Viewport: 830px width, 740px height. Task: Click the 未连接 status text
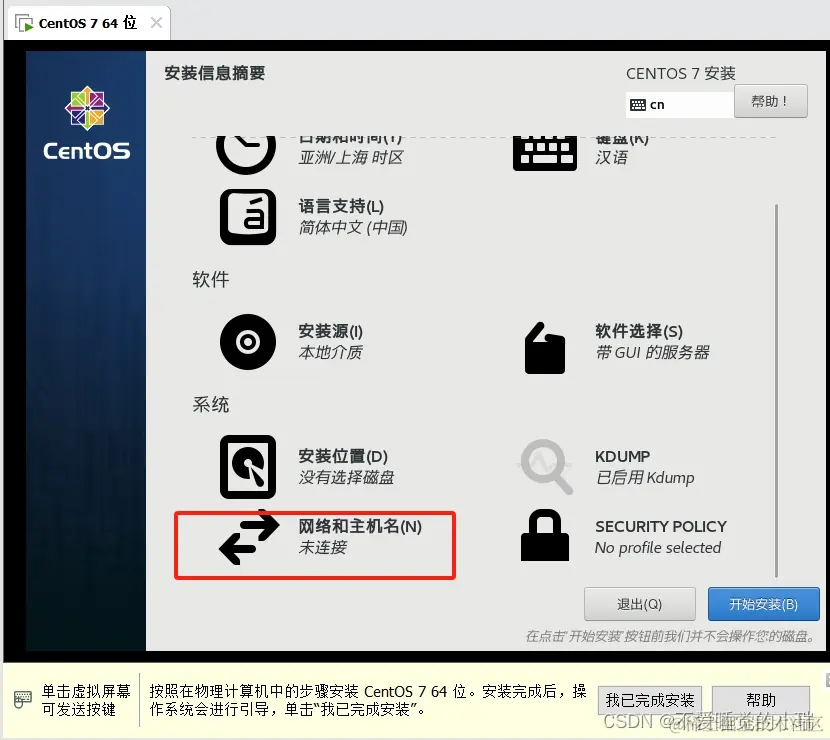tap(322, 547)
